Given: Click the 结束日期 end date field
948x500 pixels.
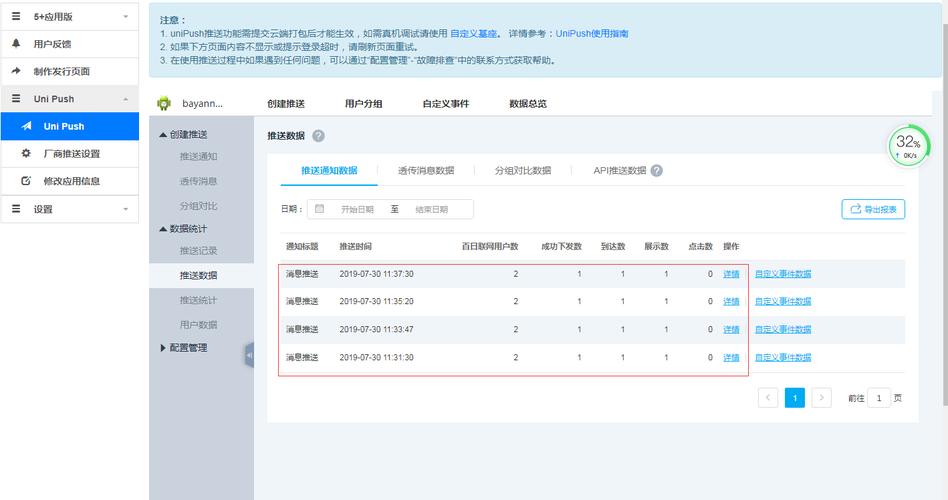Looking at the screenshot, I should 432,209.
